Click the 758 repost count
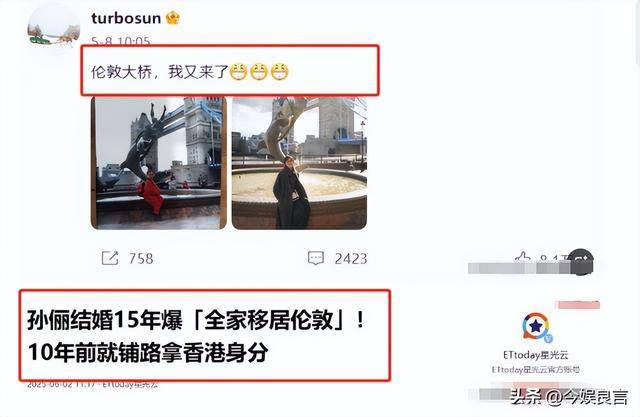Viewport: 640px width, 417px height. coord(141,258)
